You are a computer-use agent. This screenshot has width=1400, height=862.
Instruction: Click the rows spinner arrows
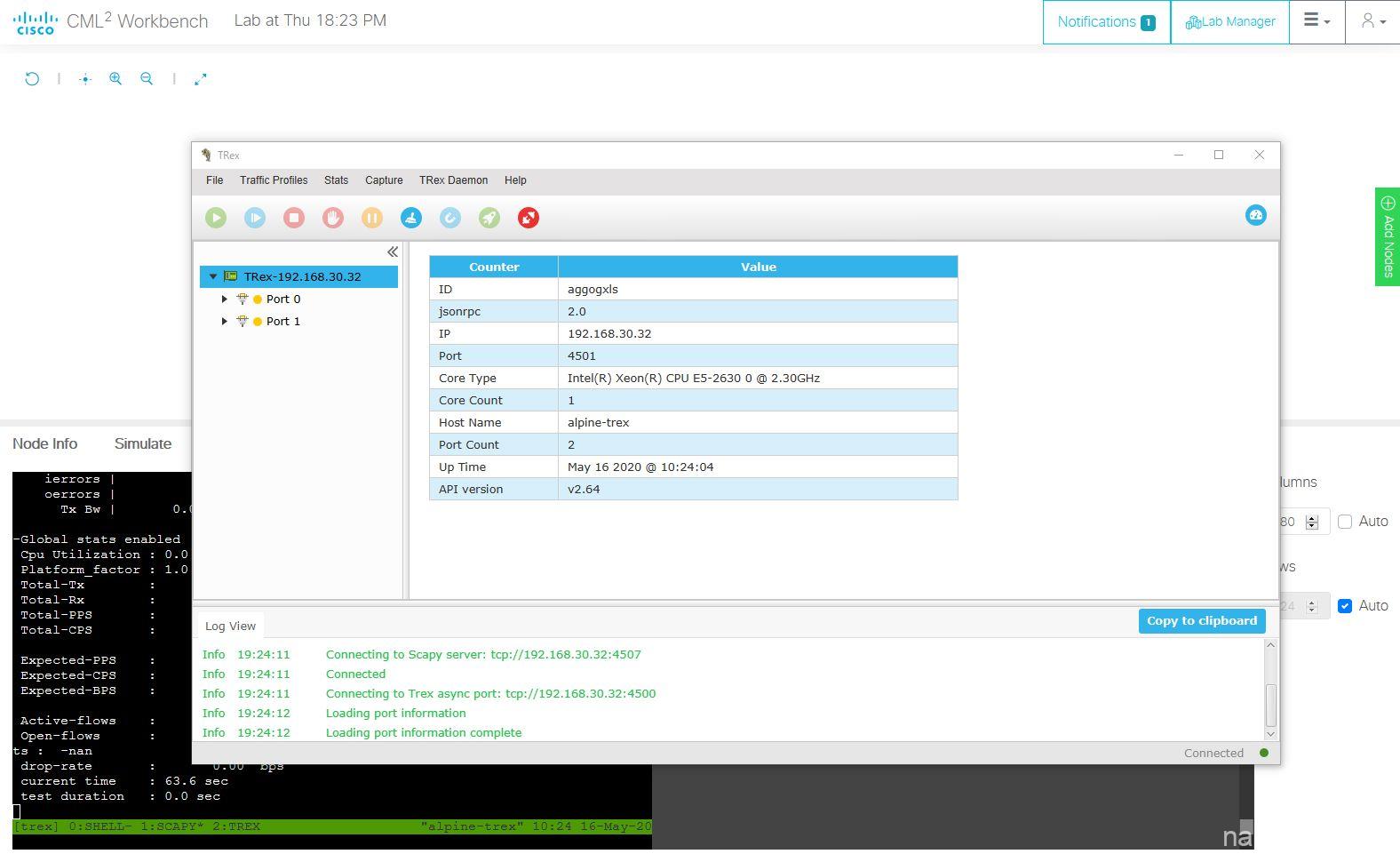point(1312,606)
